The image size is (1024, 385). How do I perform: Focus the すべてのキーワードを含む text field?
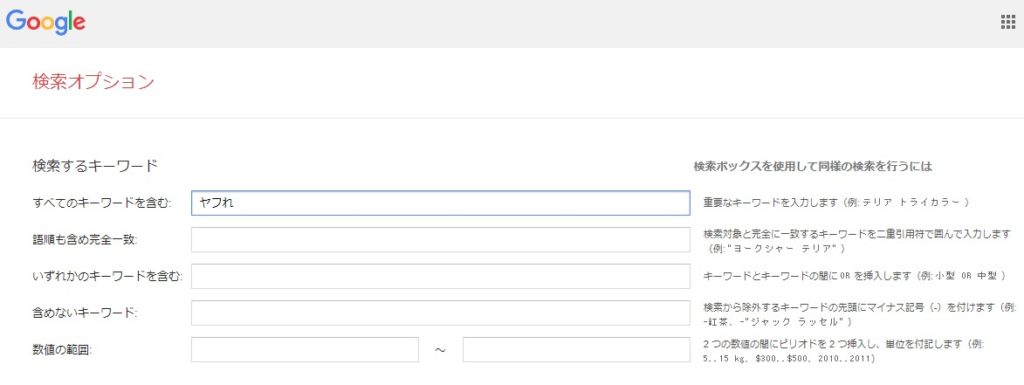pyautogui.click(x=440, y=203)
